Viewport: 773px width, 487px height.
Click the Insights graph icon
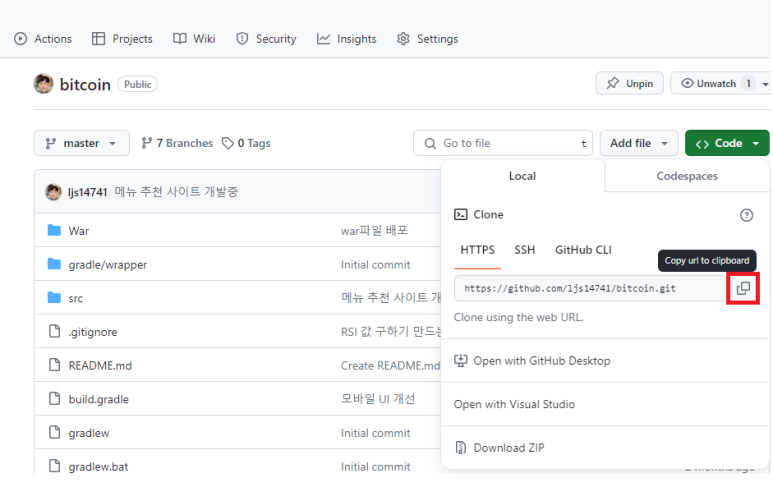point(323,38)
